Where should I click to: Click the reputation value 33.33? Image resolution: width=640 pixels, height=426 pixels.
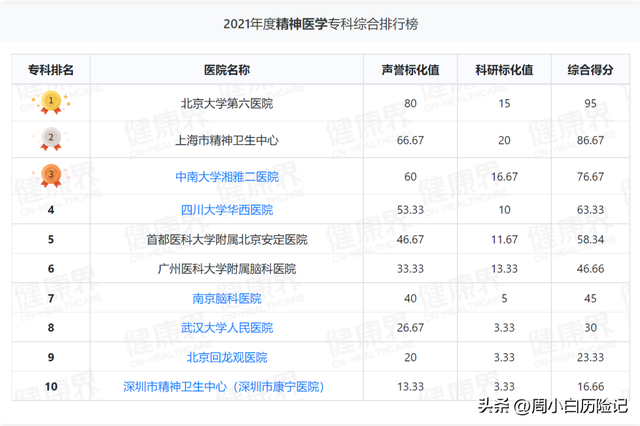(x=410, y=269)
